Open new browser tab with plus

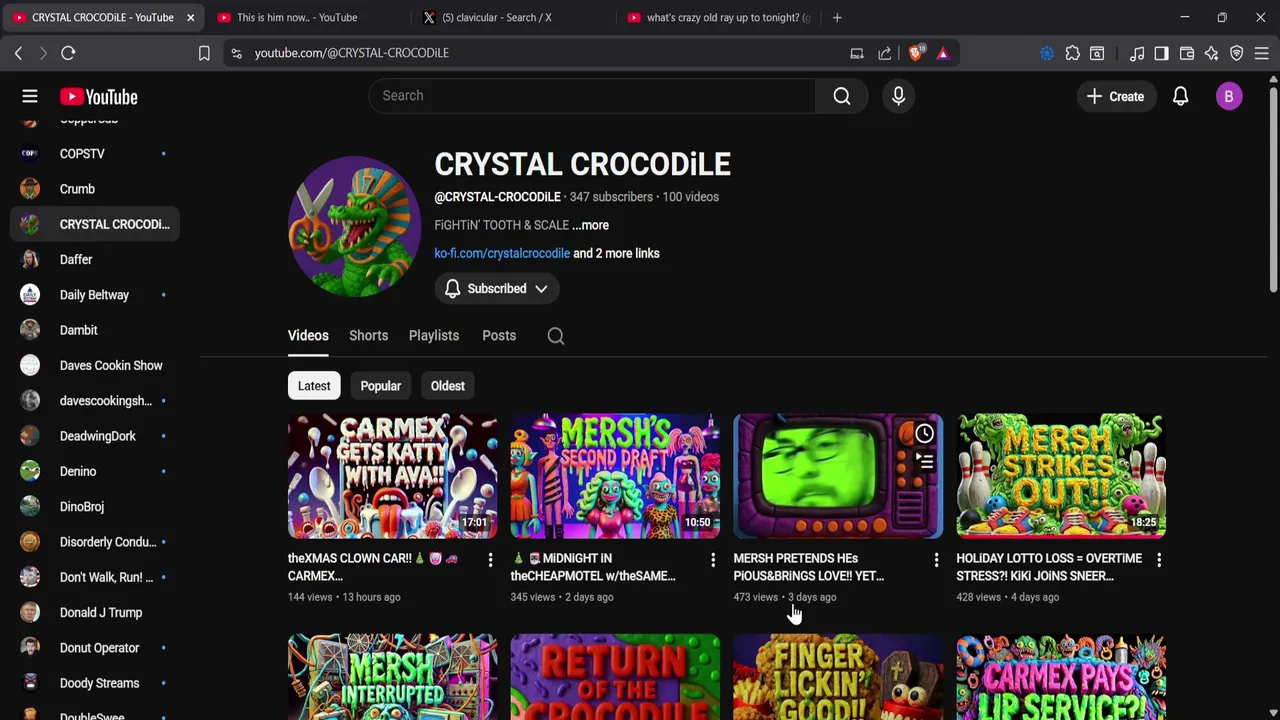[837, 17]
